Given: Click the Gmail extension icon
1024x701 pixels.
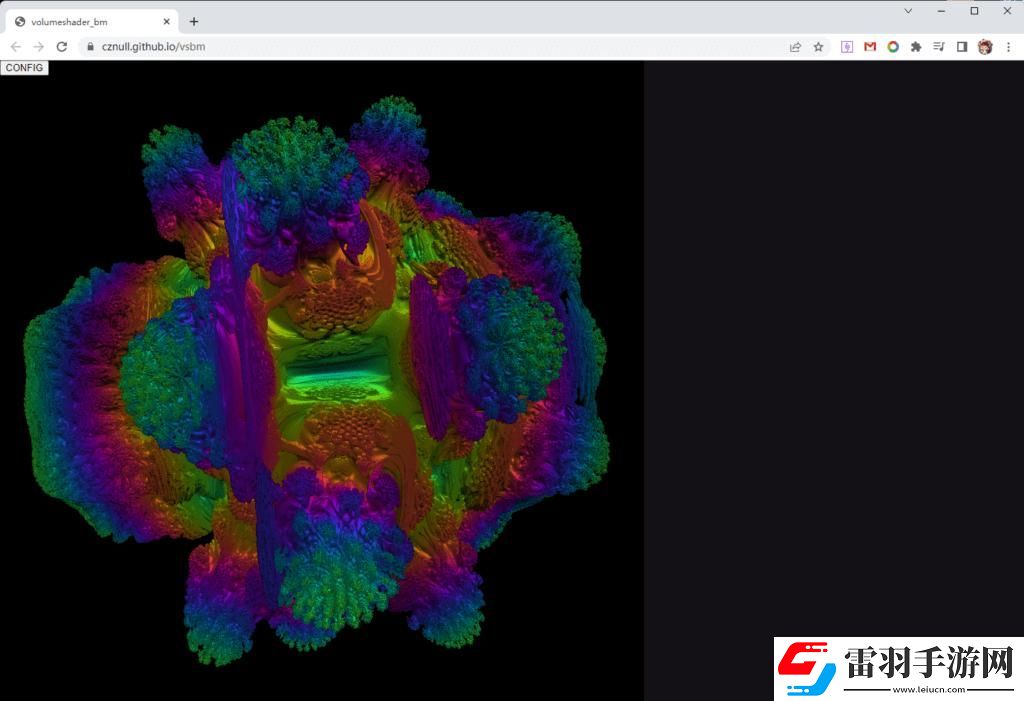Looking at the screenshot, I should (x=870, y=46).
